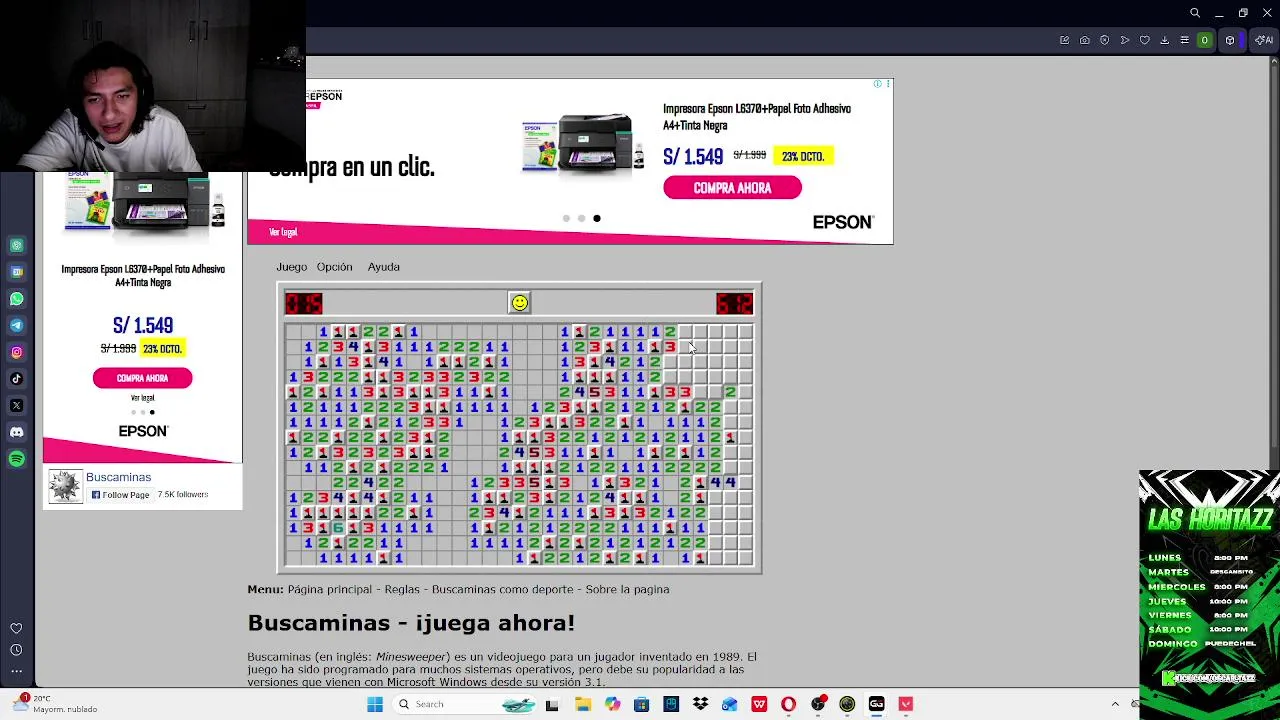Click the browser search magnifier icon
The image size is (1280, 720).
[x=1195, y=13]
